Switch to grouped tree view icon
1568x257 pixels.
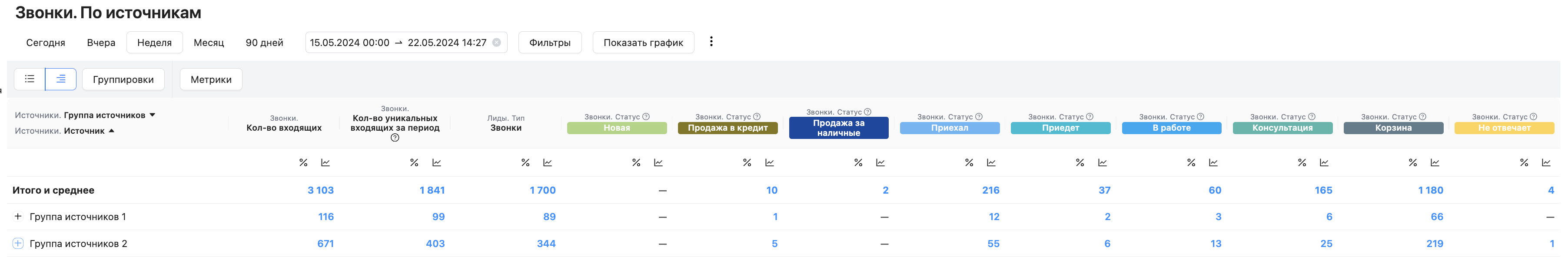coord(61,79)
